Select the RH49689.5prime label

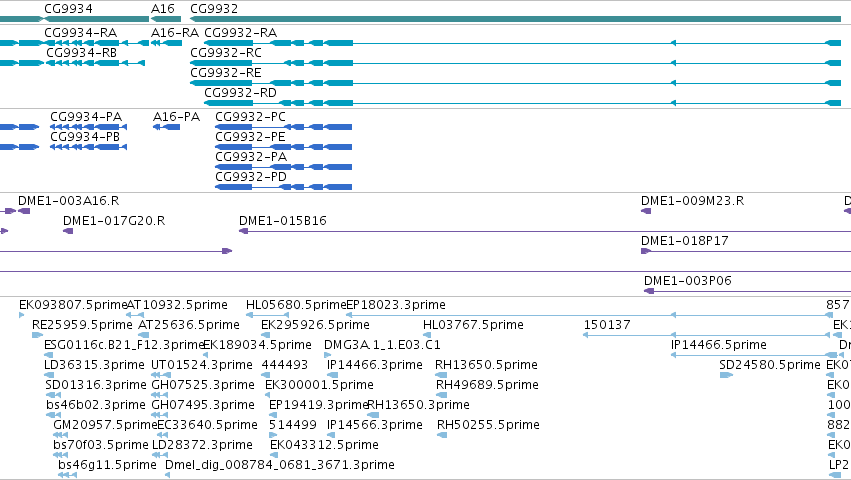(487, 385)
